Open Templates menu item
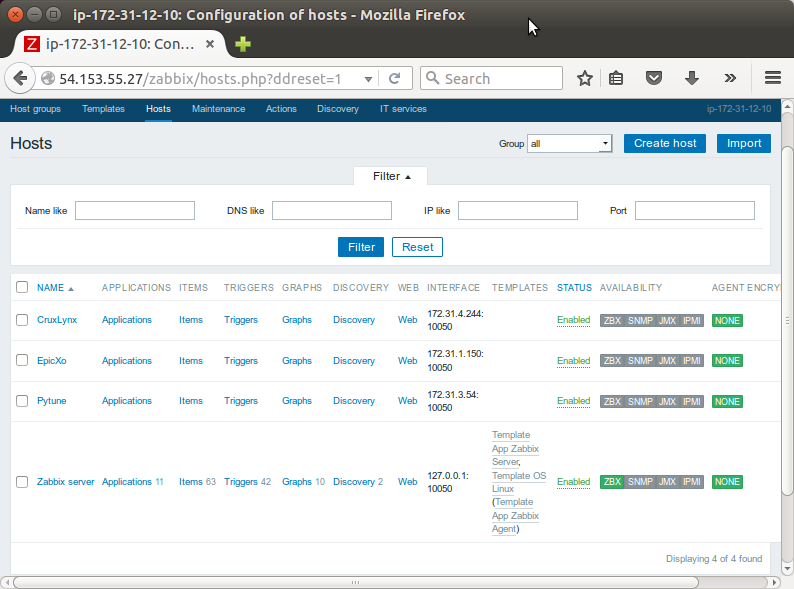Viewport: 794px width, 589px height. (x=103, y=109)
